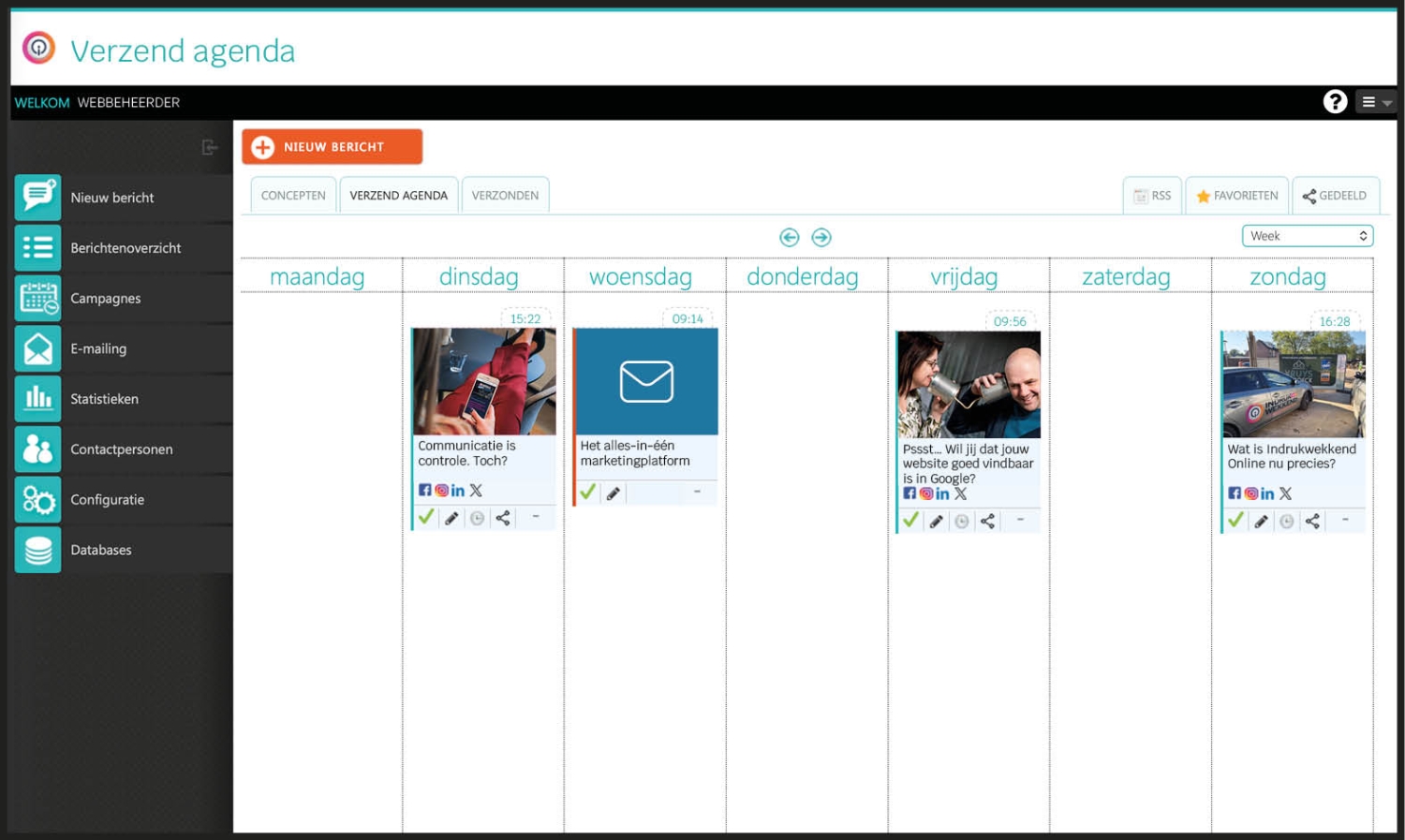The width and height of the screenshot is (1405, 840).
Task: Go to next week with right arrow
Action: [x=821, y=238]
